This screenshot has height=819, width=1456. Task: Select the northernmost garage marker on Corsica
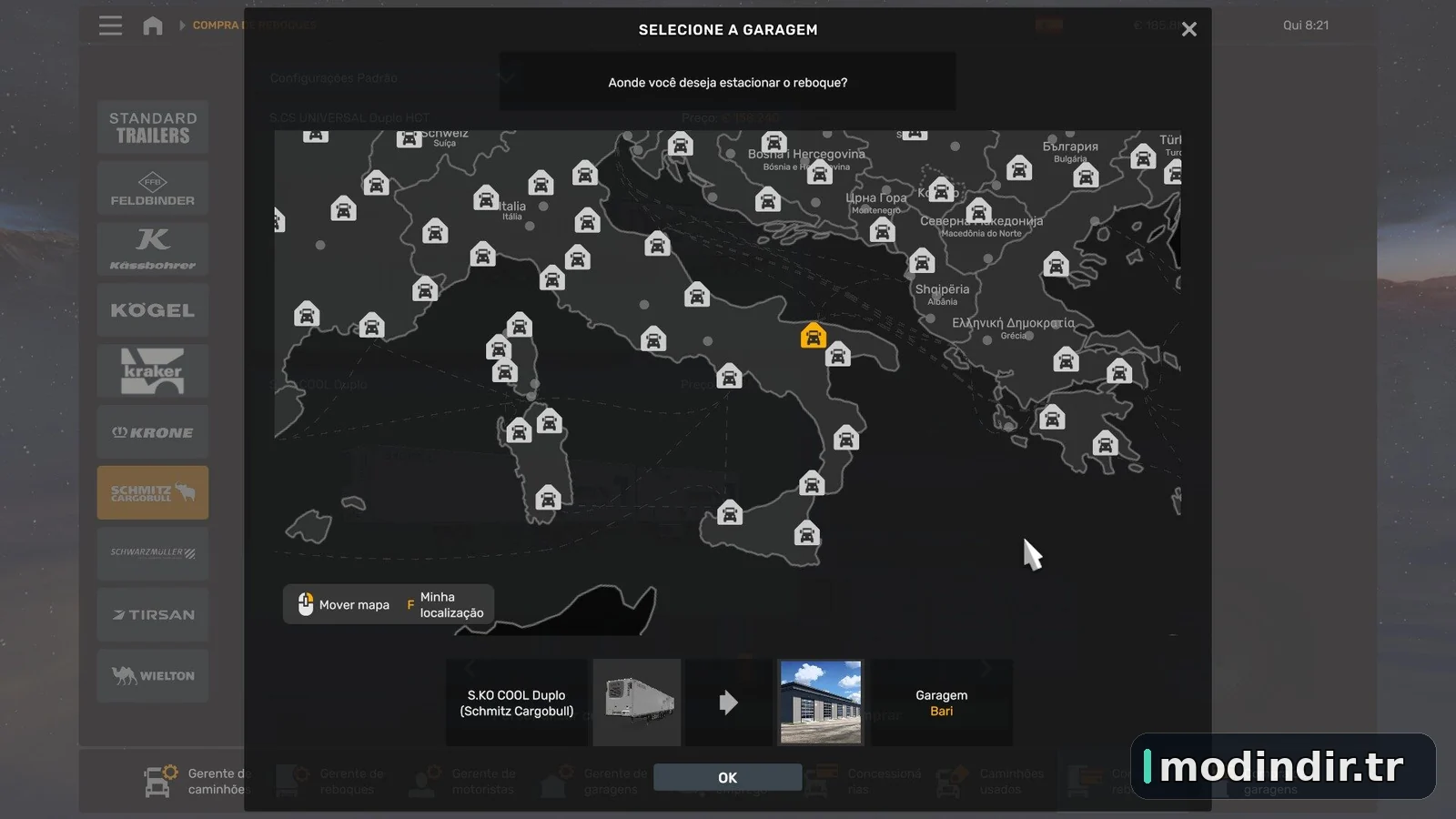click(519, 325)
